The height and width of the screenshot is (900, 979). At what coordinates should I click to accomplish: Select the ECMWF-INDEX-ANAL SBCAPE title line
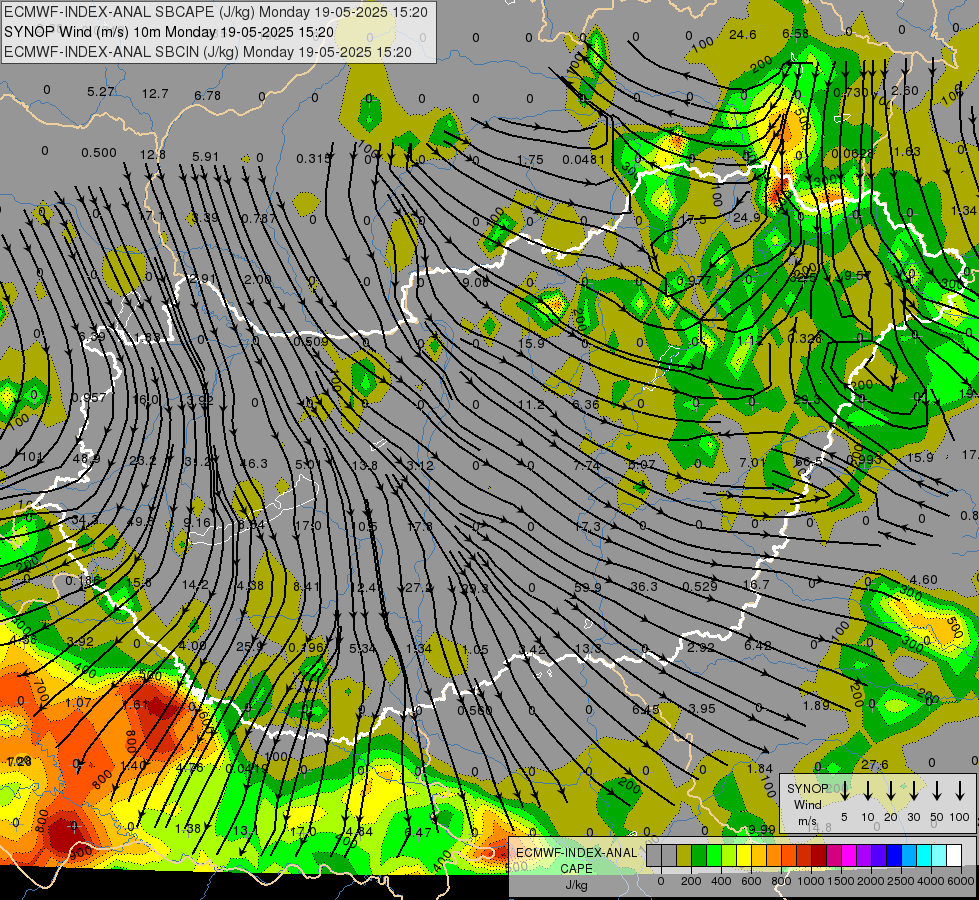(x=216, y=12)
